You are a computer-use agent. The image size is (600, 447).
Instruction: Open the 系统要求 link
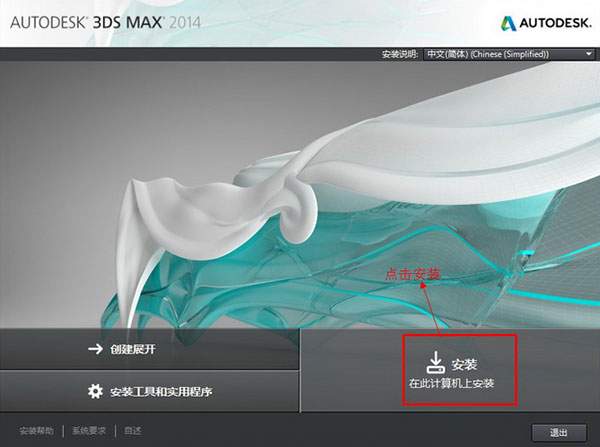[89, 431]
